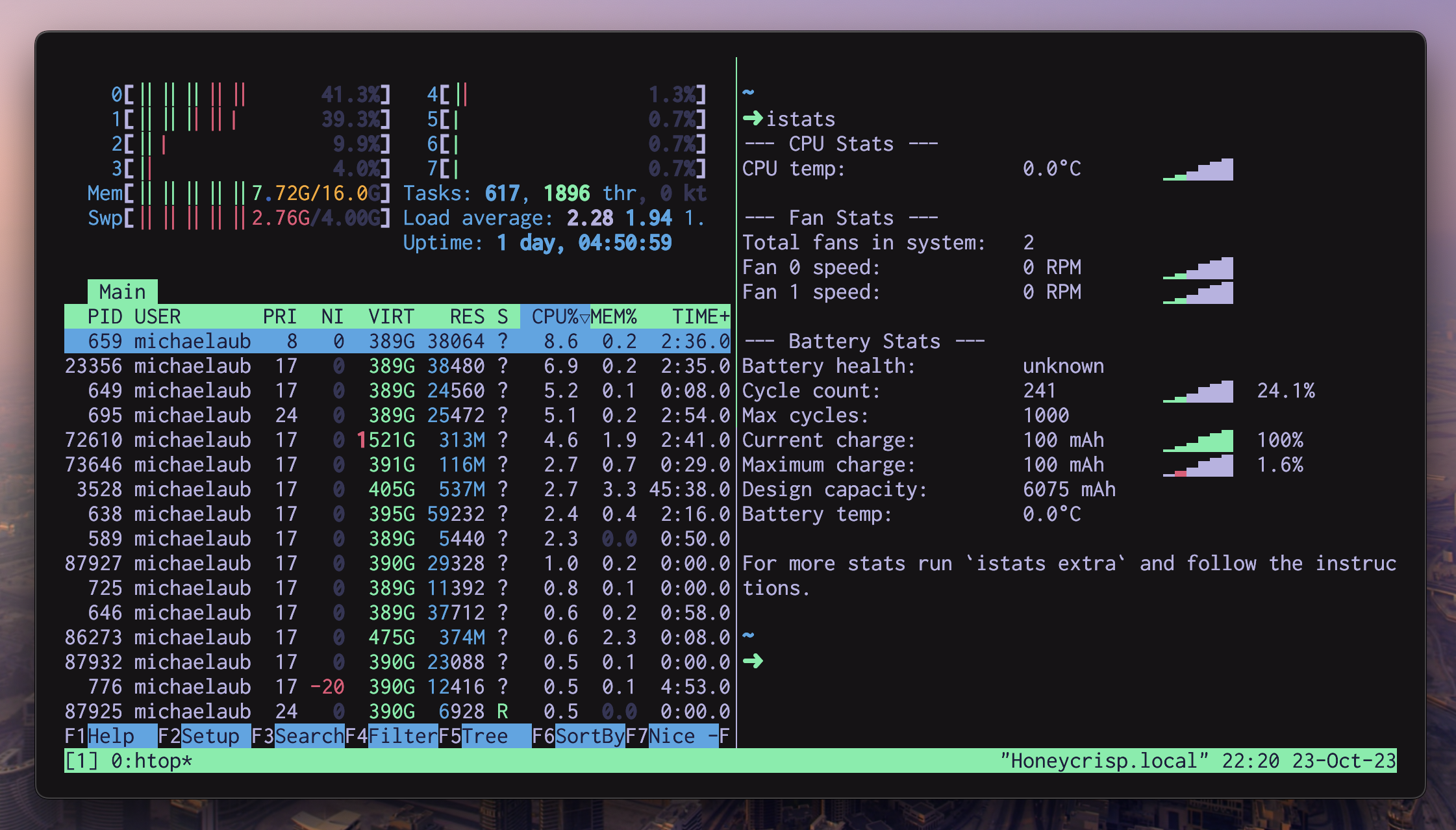Select process row with PID 73646

(x=397, y=464)
